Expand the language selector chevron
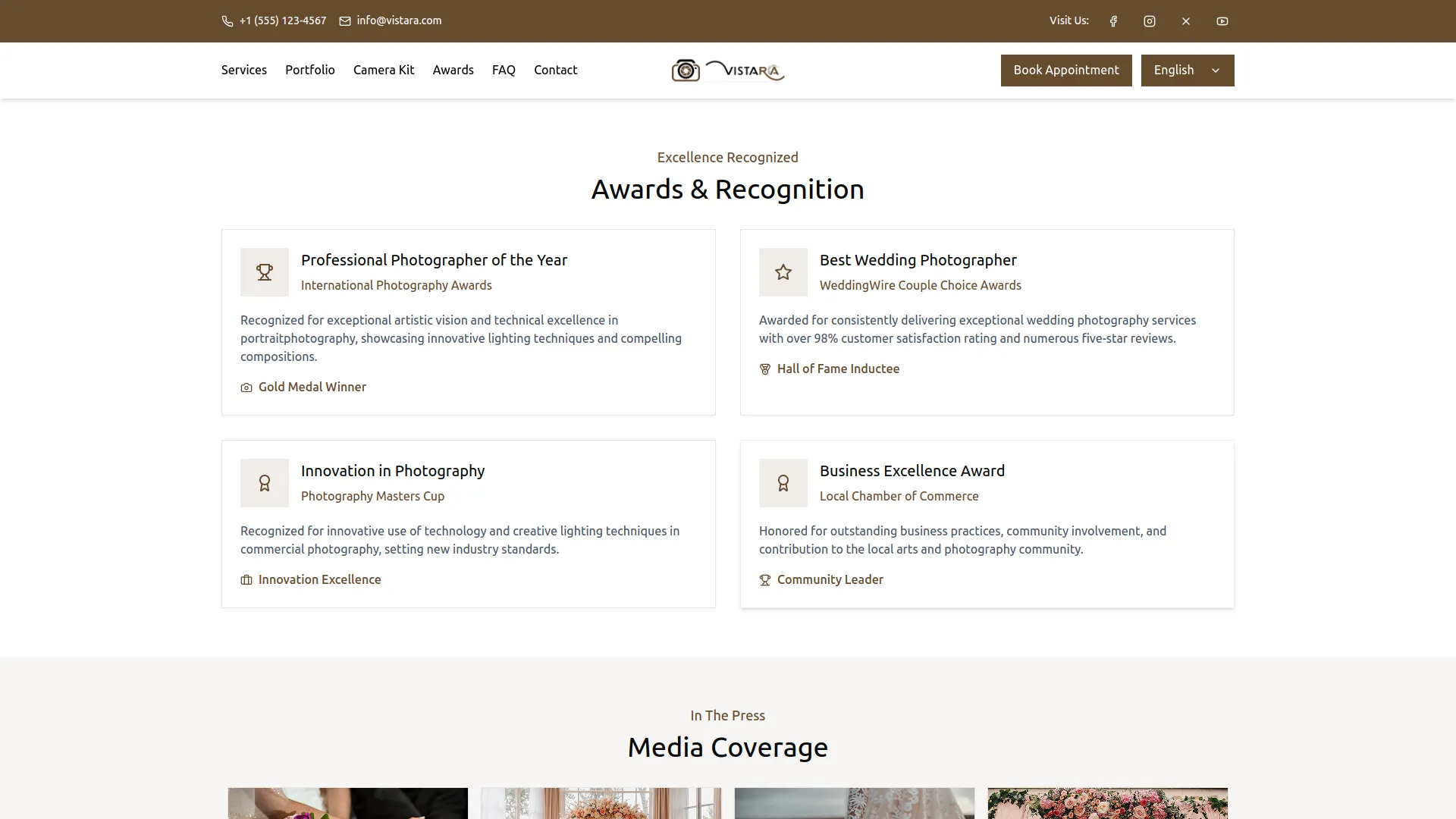This screenshot has width=1456, height=819. point(1215,70)
